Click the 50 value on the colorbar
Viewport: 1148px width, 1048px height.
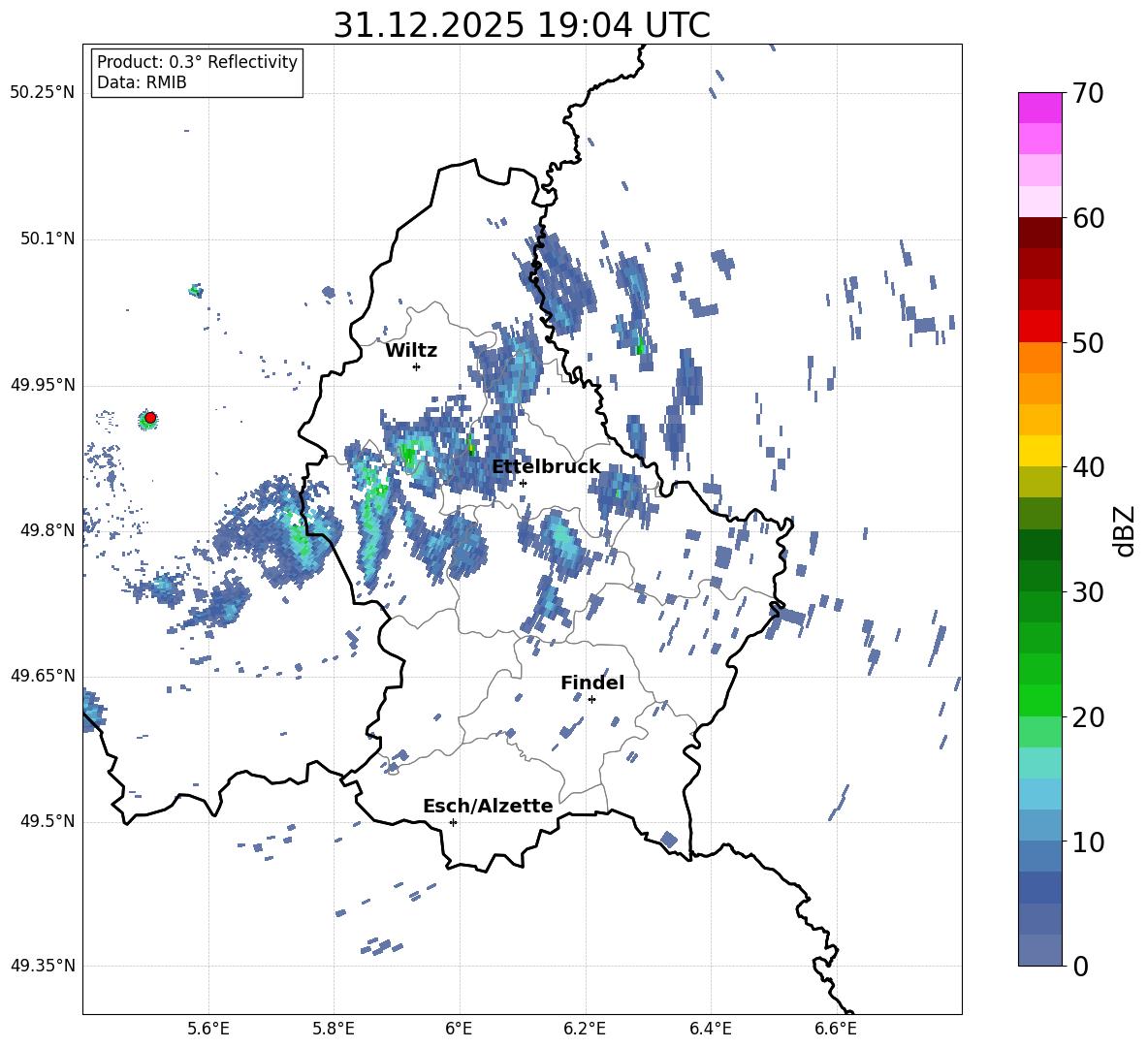[x=1088, y=342]
